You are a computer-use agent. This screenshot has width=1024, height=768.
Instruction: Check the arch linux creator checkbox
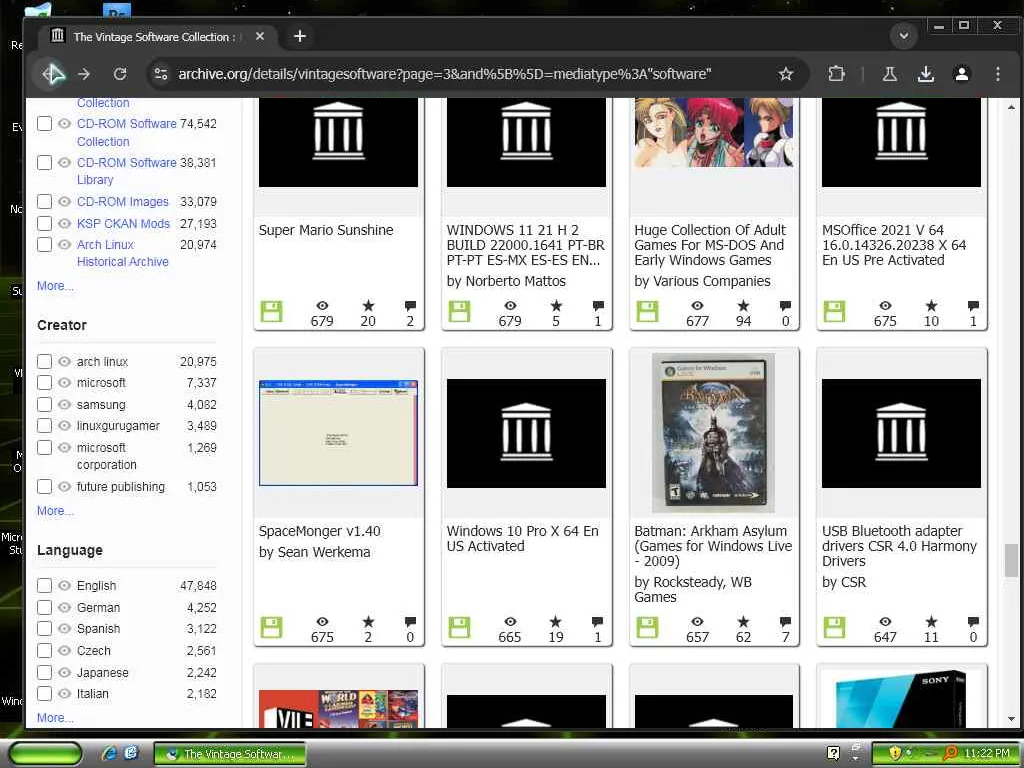click(44, 361)
